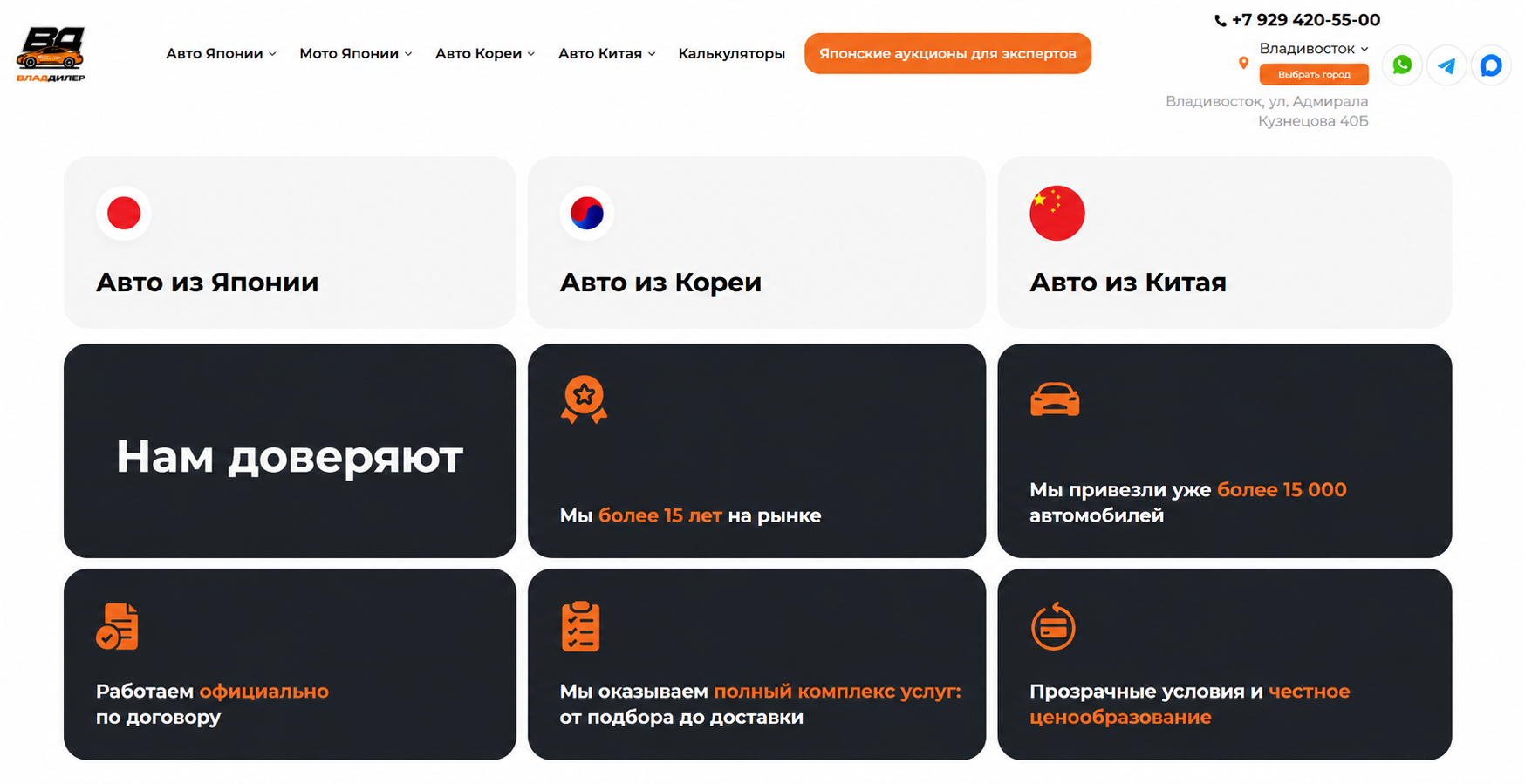Expand the Авто Китая chevron
This screenshot has width=1525, height=784.
[652, 54]
